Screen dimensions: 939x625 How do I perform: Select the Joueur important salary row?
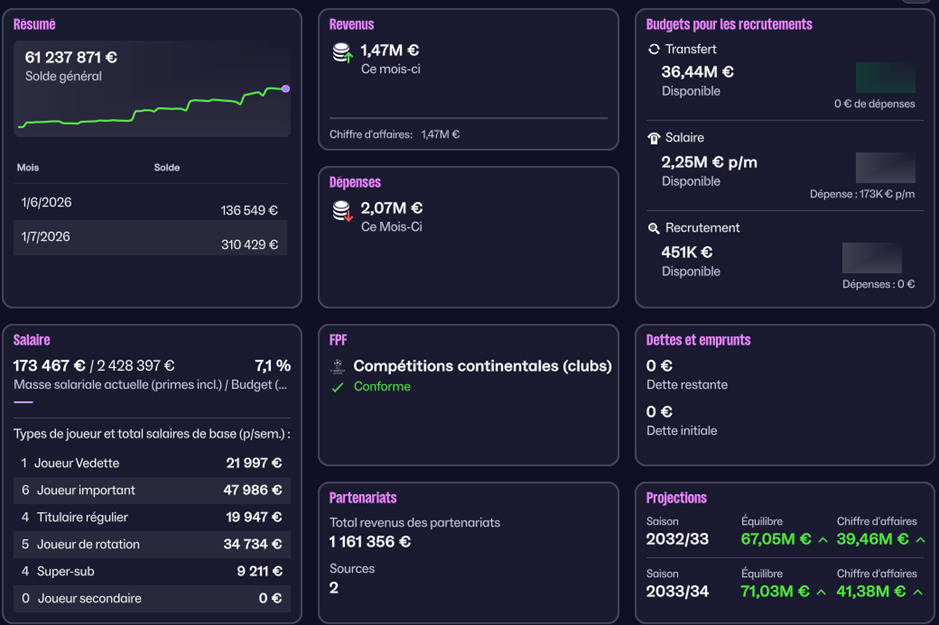coord(152,490)
